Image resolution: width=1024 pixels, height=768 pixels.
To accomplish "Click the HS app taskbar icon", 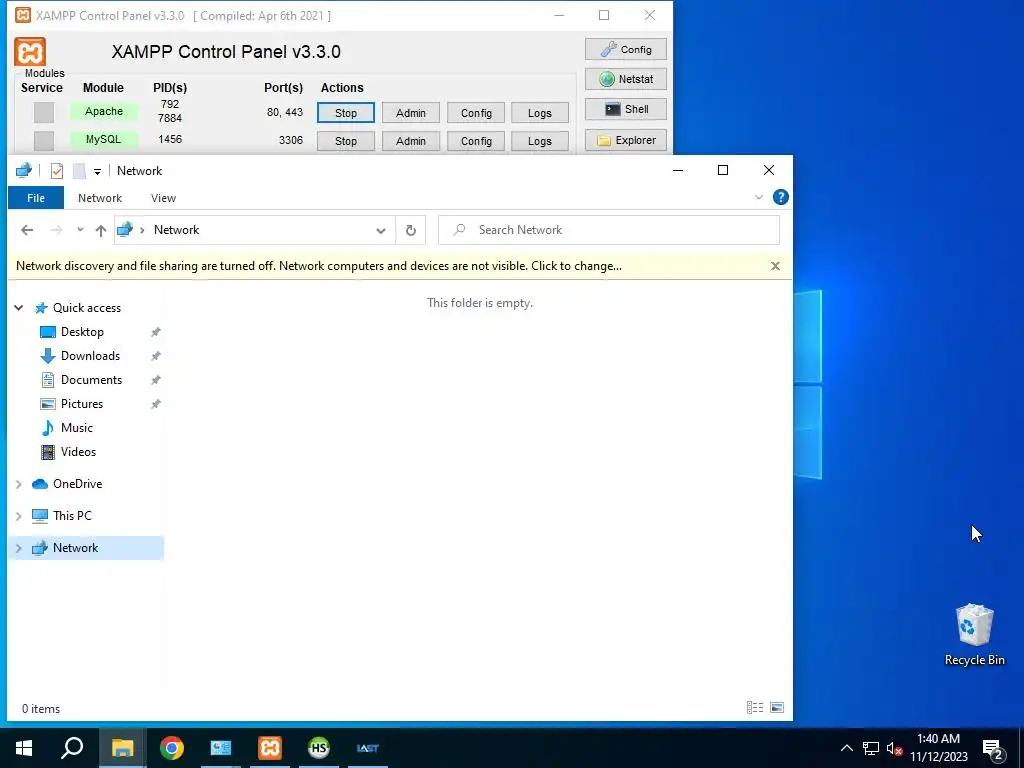I will (319, 748).
